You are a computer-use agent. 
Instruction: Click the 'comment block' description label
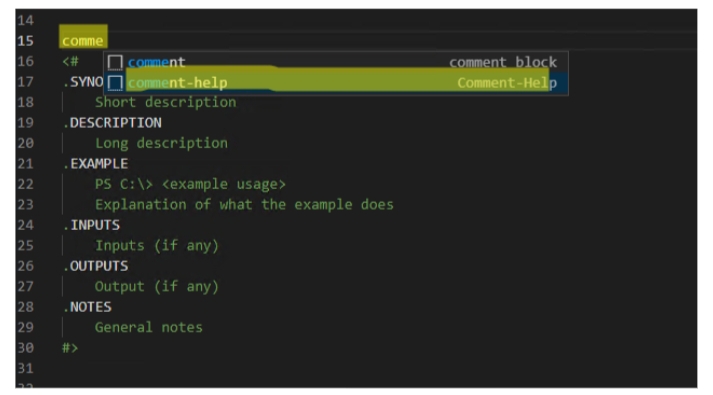(x=503, y=62)
